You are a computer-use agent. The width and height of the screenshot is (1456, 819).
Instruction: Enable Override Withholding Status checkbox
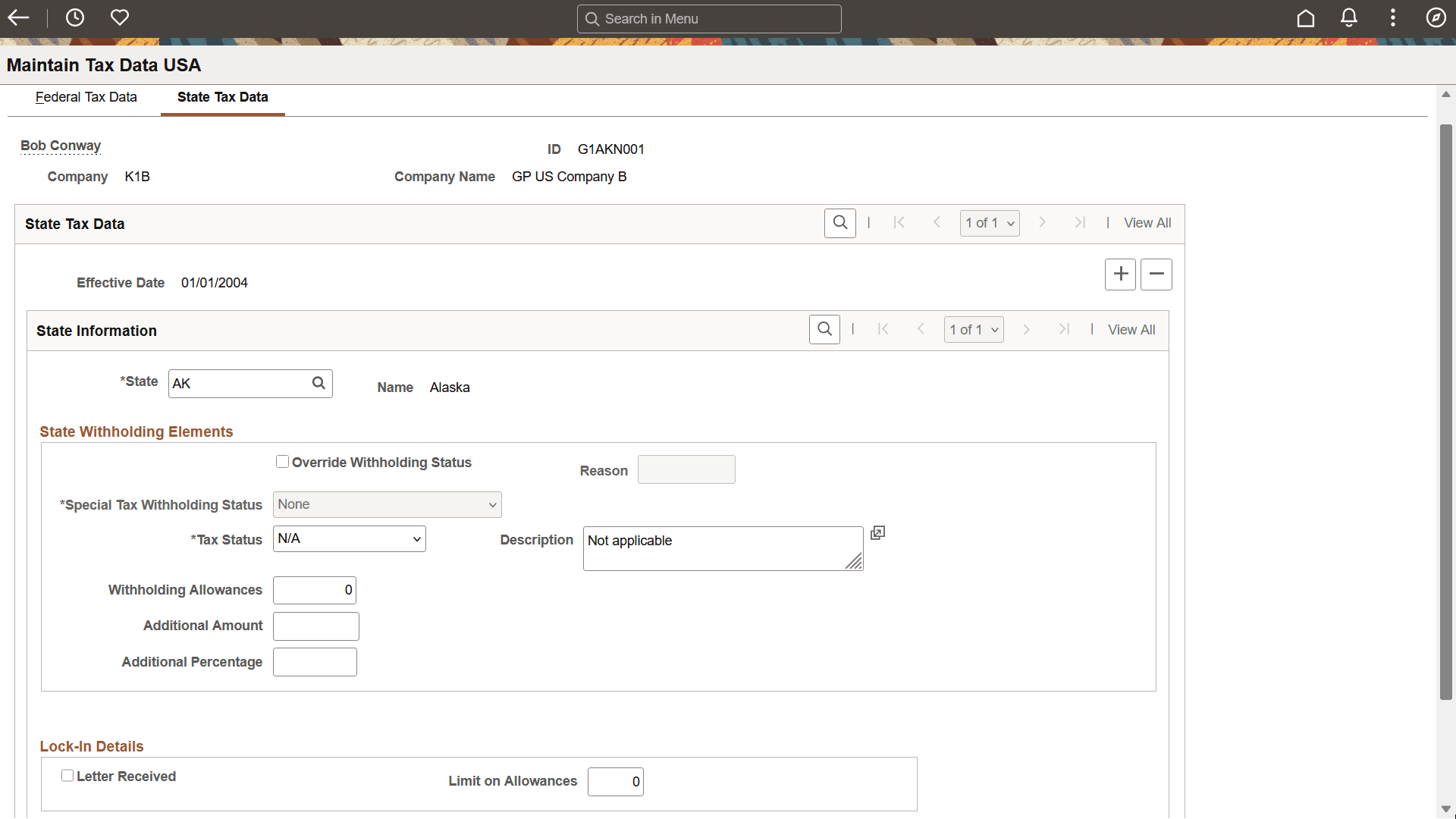point(282,462)
